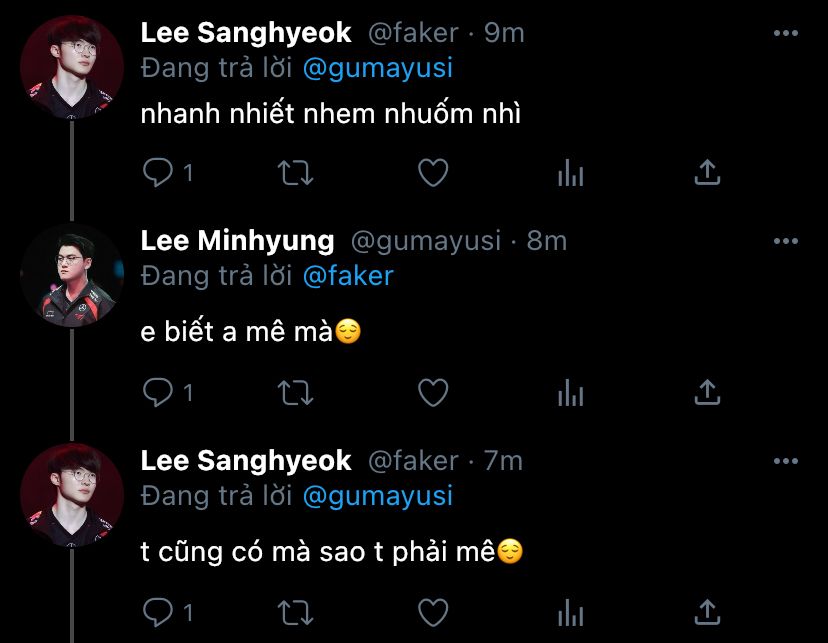This screenshot has height=643, width=828.
Task: Click reply icon on the "nhanh nhiết" tweet
Action: pyautogui.click(x=158, y=174)
